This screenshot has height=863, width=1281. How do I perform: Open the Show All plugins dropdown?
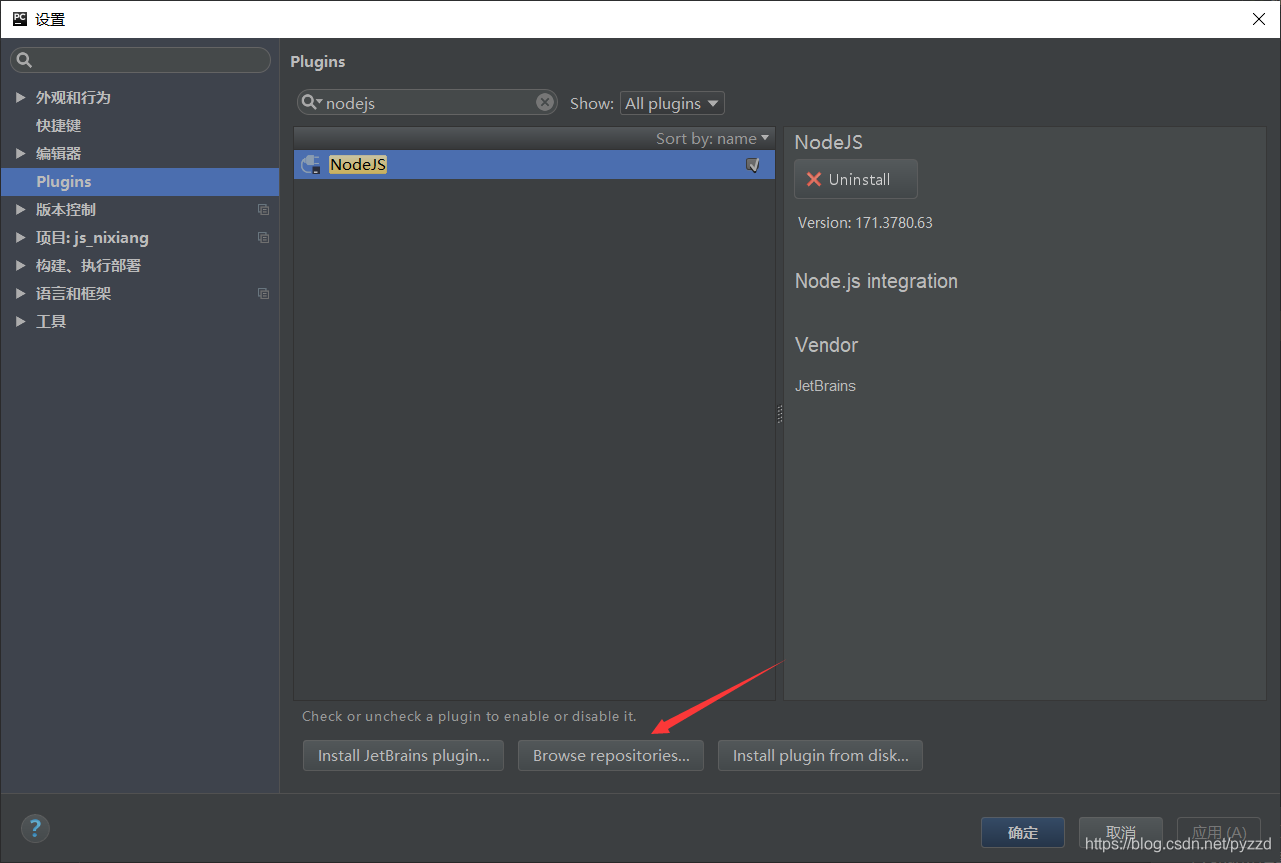[672, 103]
